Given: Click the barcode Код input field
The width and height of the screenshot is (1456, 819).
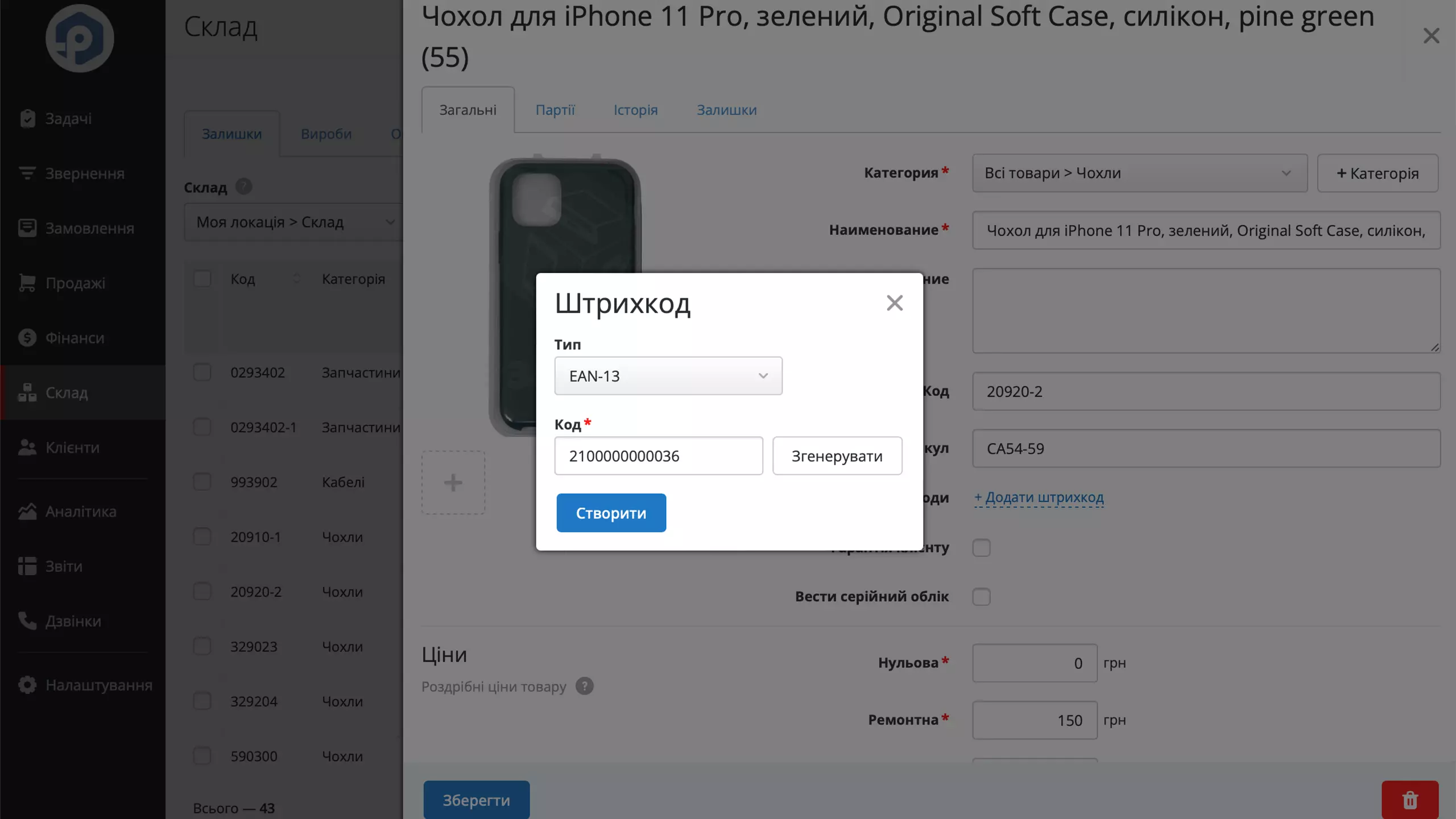Looking at the screenshot, I should click(x=659, y=456).
